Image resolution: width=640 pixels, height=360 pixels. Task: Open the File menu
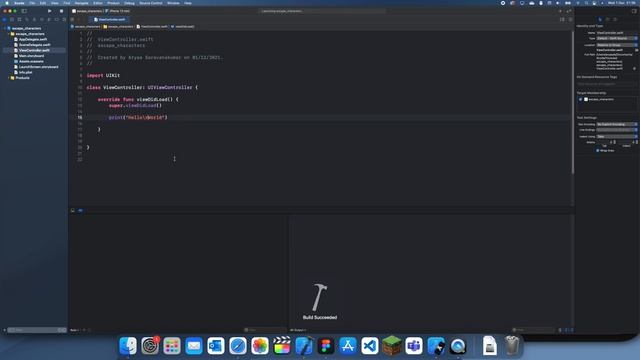(32, 3)
